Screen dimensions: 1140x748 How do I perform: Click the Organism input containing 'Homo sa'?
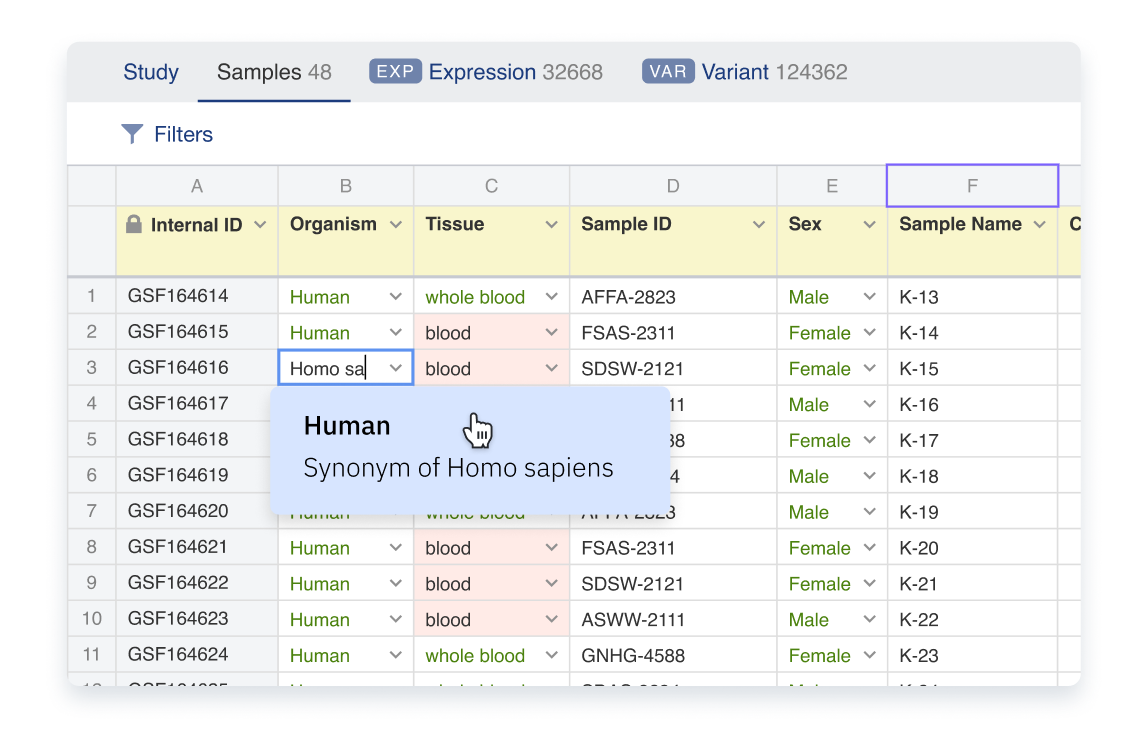click(x=330, y=368)
